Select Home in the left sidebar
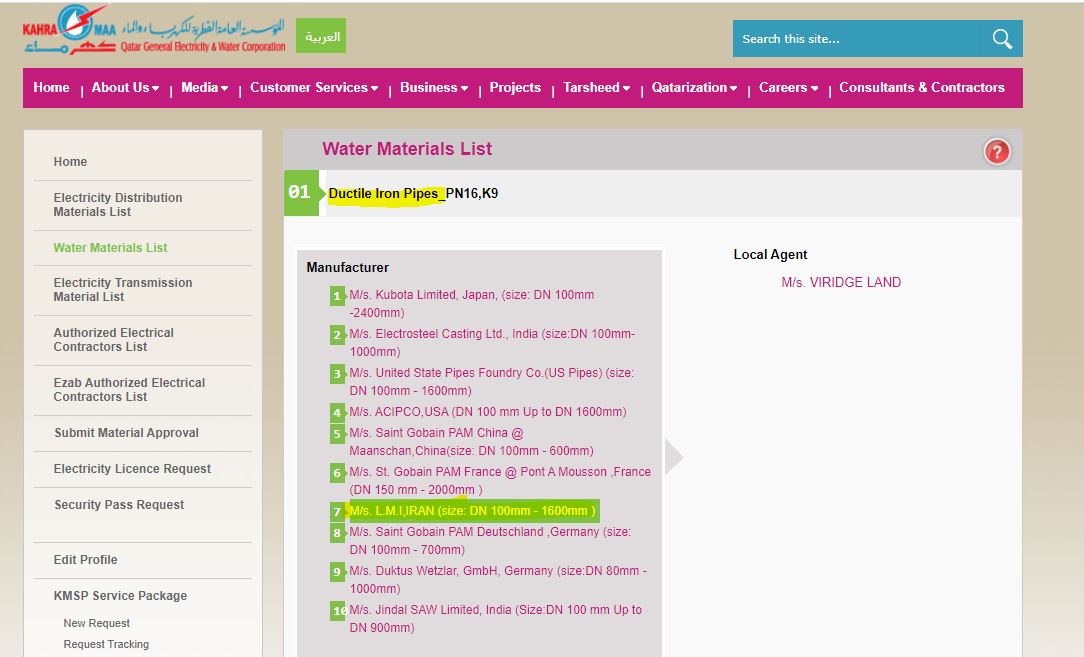Screen dimensions: 1084x657 click(71, 162)
